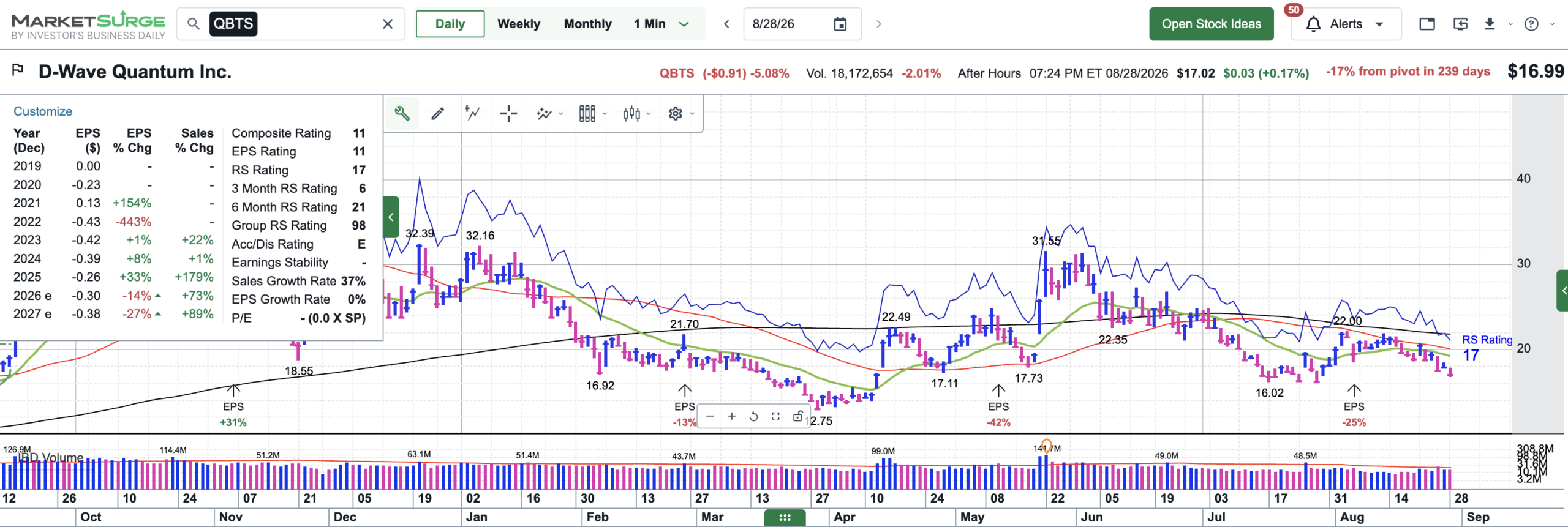Image resolution: width=1568 pixels, height=527 pixels.
Task: Flag D-Wave Quantum with the flag icon
Action: (18, 70)
